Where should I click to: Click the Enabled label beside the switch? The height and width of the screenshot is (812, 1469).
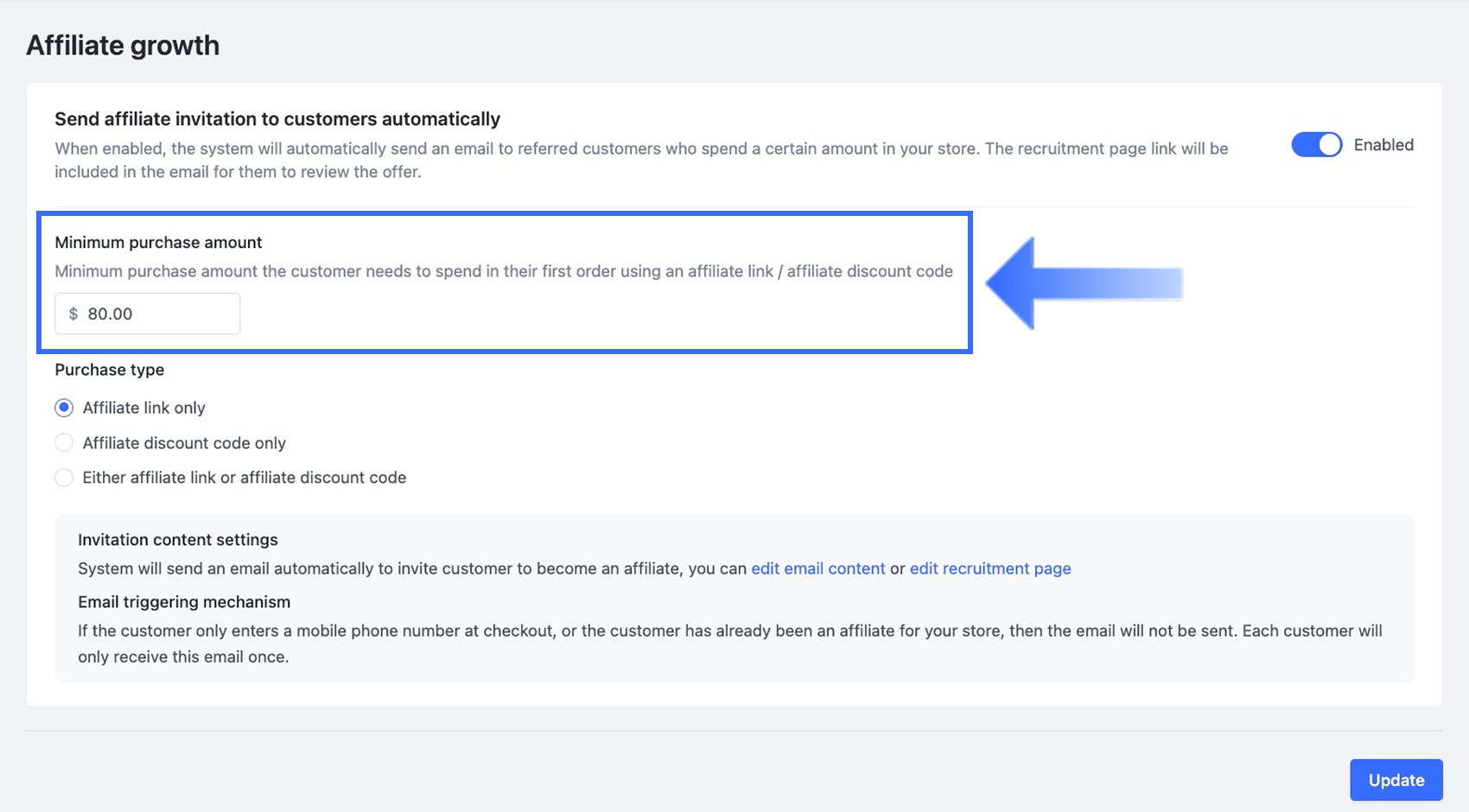coord(1383,145)
